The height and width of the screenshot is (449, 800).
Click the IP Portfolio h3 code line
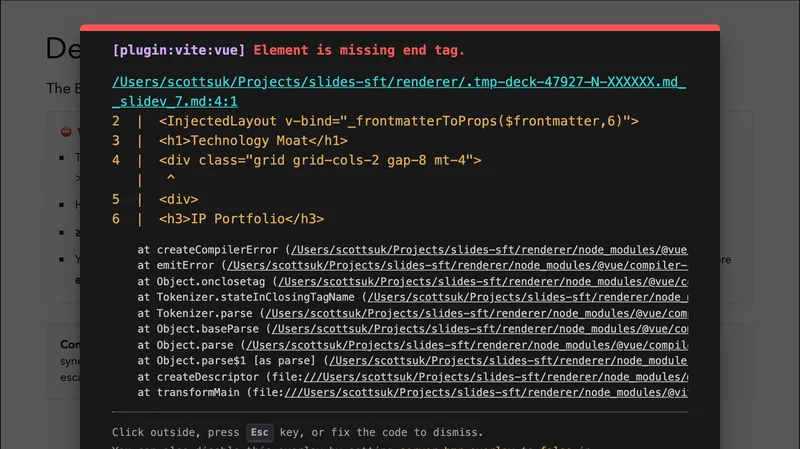[x=241, y=219]
